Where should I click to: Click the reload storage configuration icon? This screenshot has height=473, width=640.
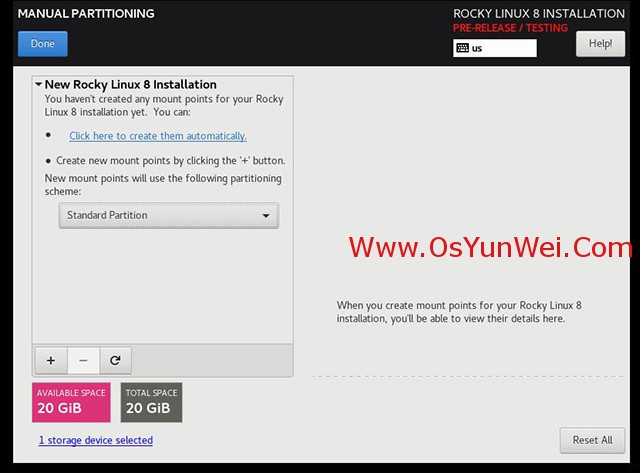coord(116,361)
